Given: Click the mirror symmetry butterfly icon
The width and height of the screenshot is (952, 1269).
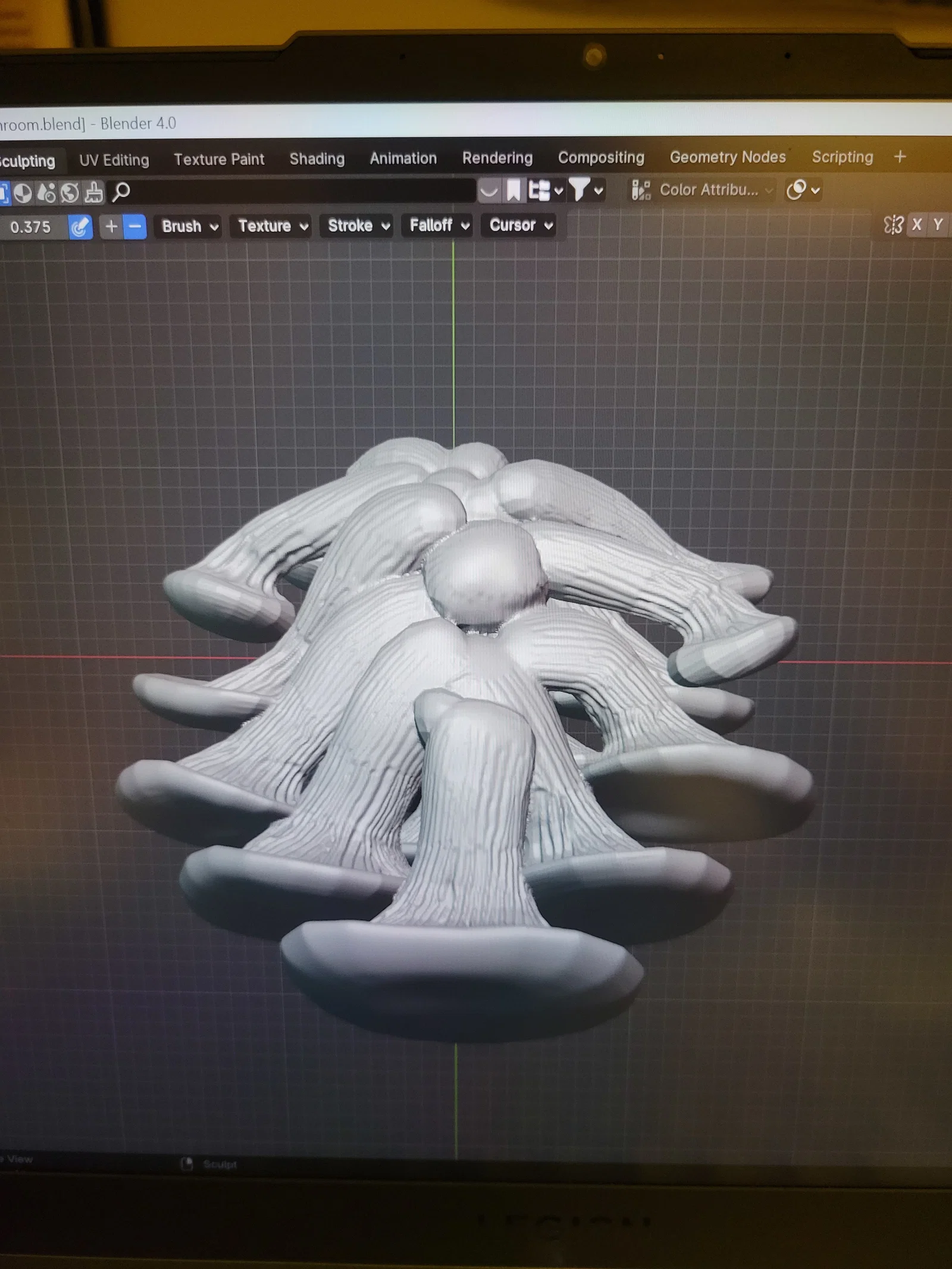Looking at the screenshot, I should click(x=893, y=225).
